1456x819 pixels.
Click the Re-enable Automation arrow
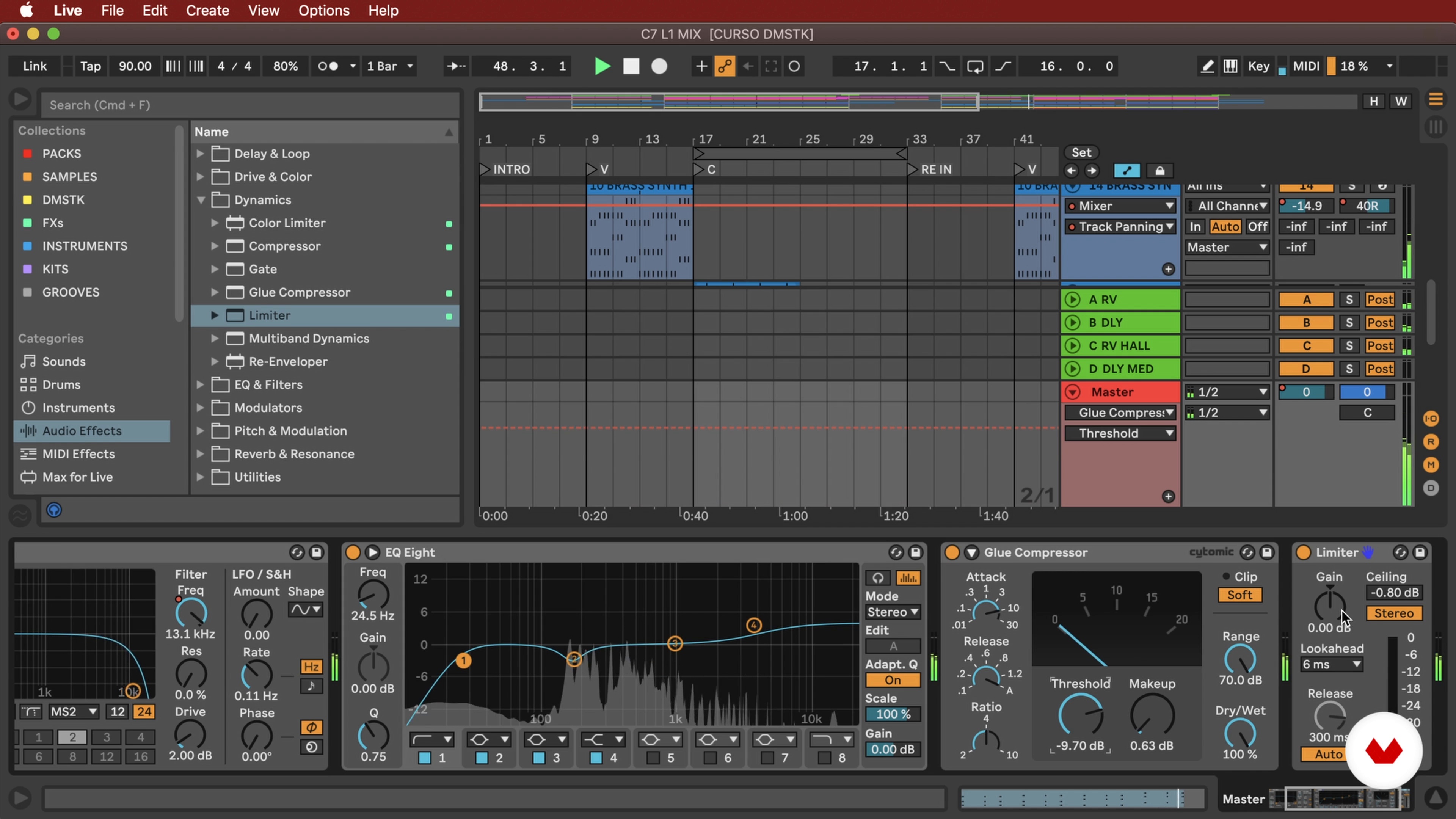point(748,66)
